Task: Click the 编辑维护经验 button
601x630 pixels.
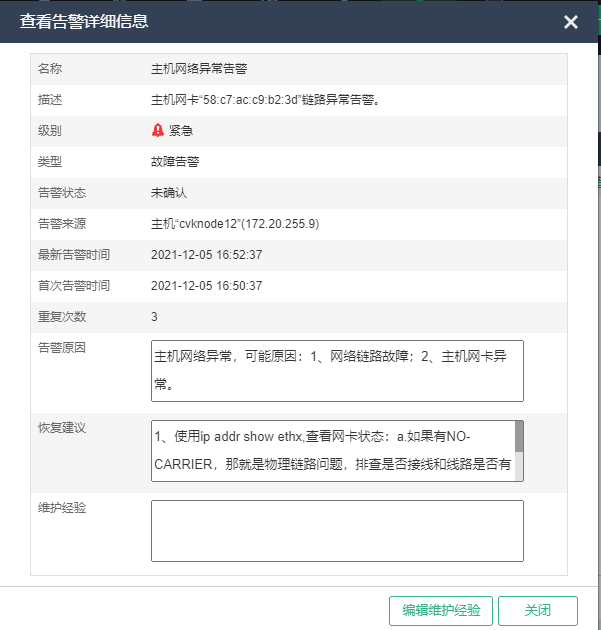Action: coord(441,610)
